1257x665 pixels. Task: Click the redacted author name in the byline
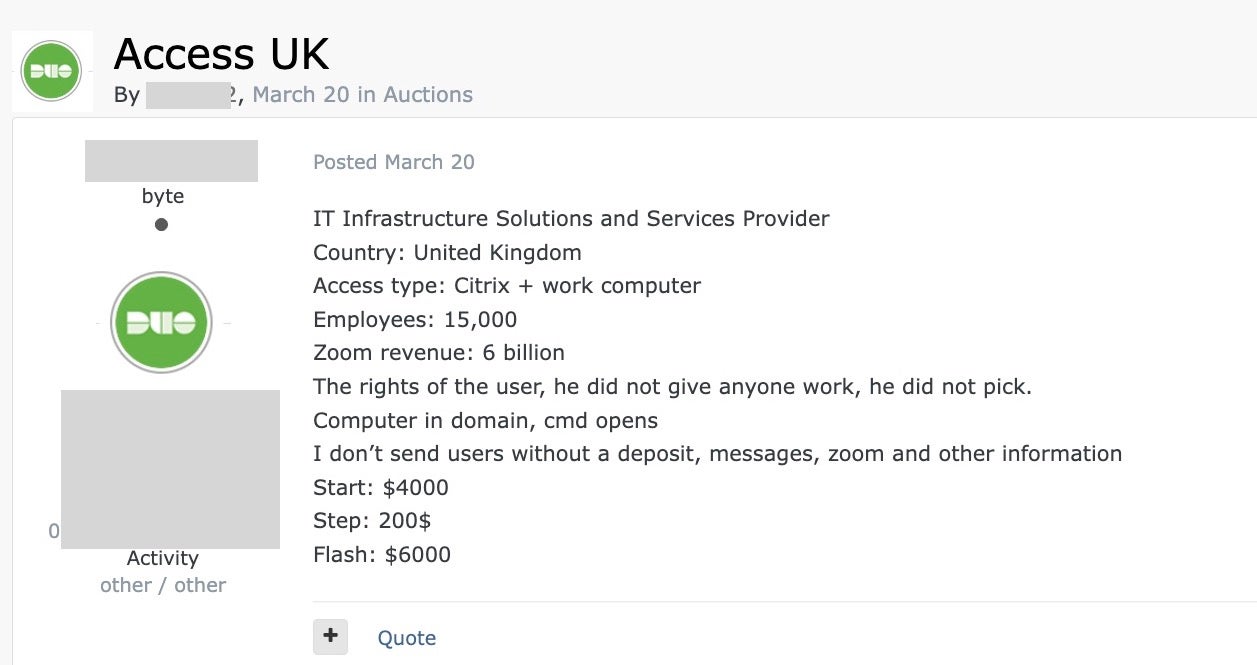click(x=188, y=95)
